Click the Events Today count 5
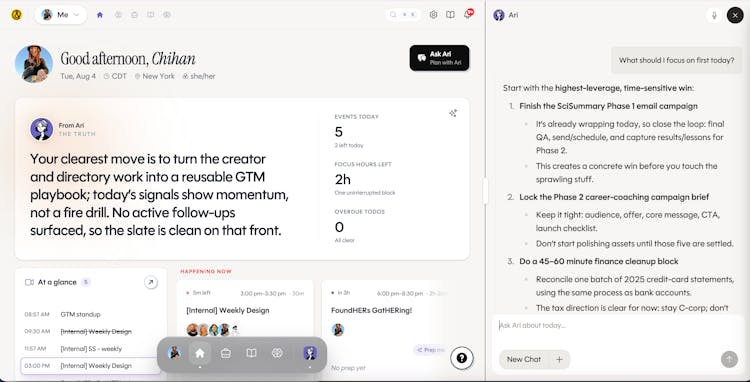Image resolution: width=750 pixels, height=382 pixels. (339, 132)
